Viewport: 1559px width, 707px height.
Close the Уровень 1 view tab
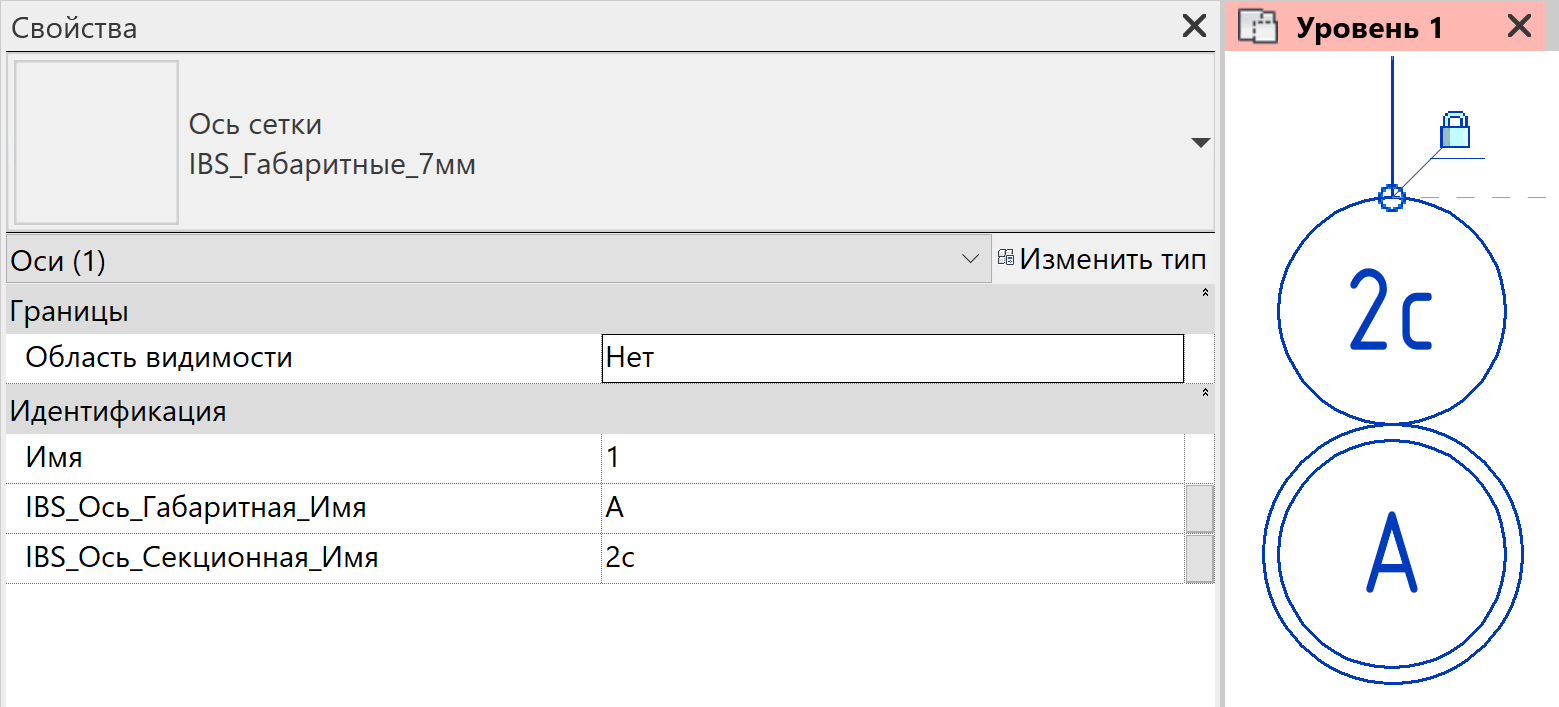coord(1519,27)
